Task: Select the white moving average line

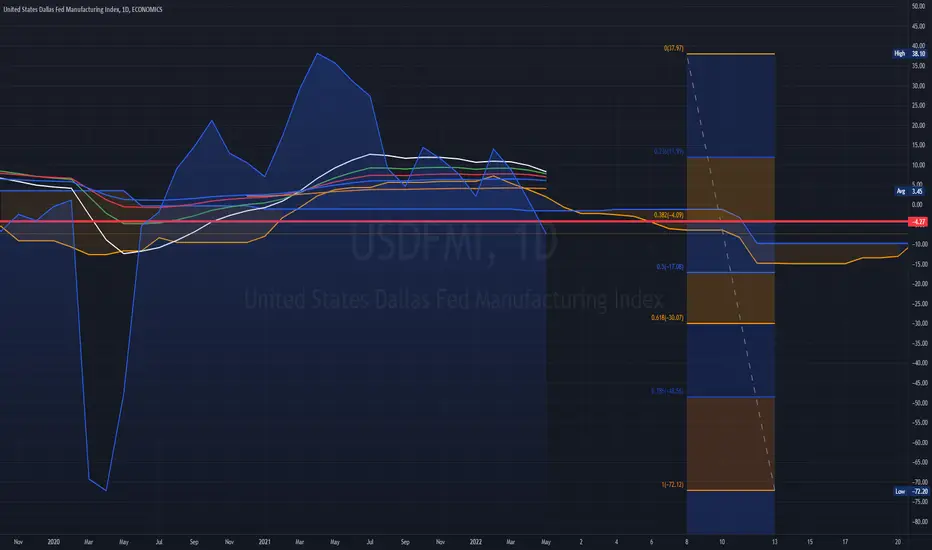Action: click(x=369, y=155)
